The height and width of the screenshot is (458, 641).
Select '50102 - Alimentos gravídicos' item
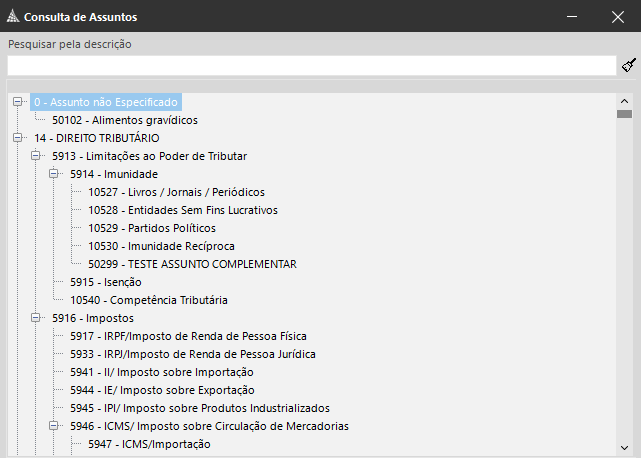pyautogui.click(x=125, y=120)
